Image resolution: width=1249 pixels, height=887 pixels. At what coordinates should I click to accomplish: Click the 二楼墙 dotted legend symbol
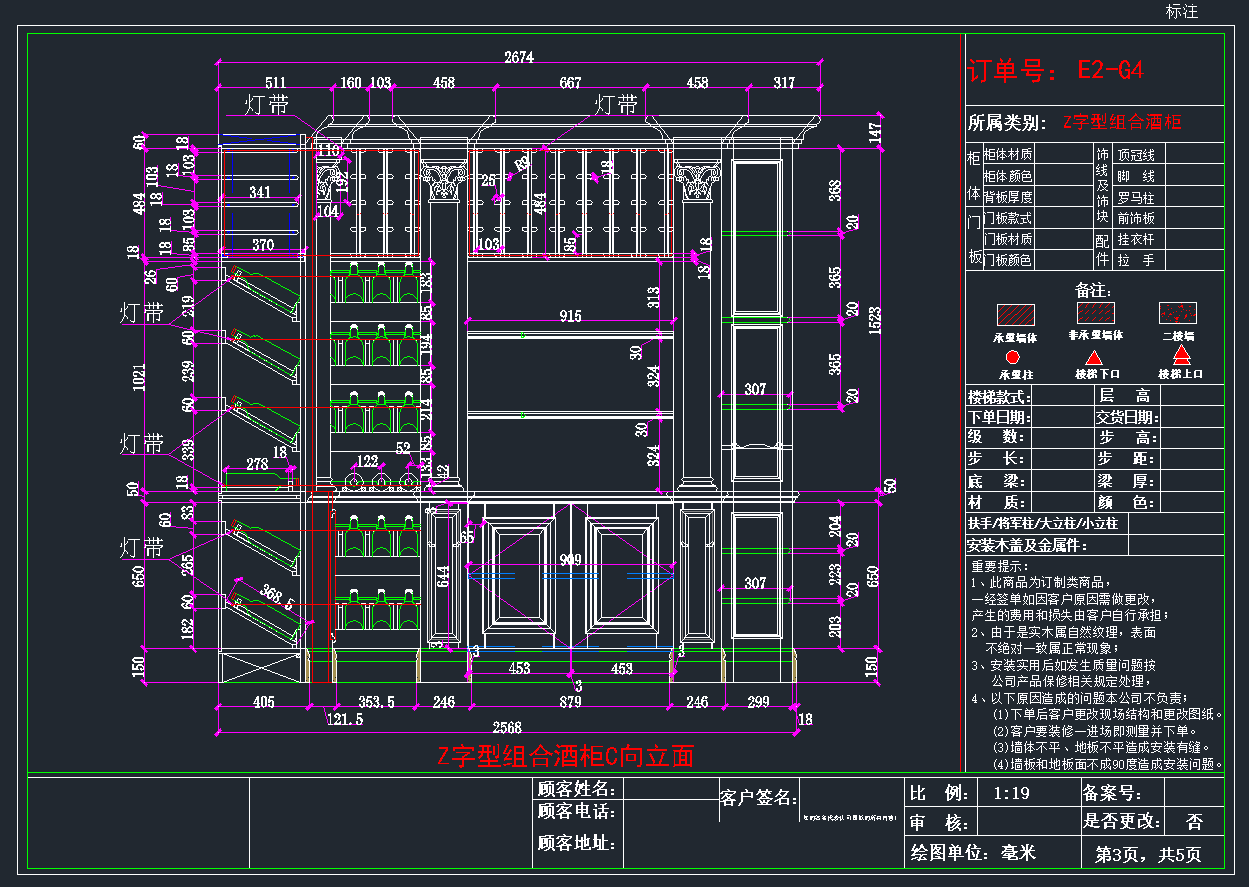pos(1178,314)
